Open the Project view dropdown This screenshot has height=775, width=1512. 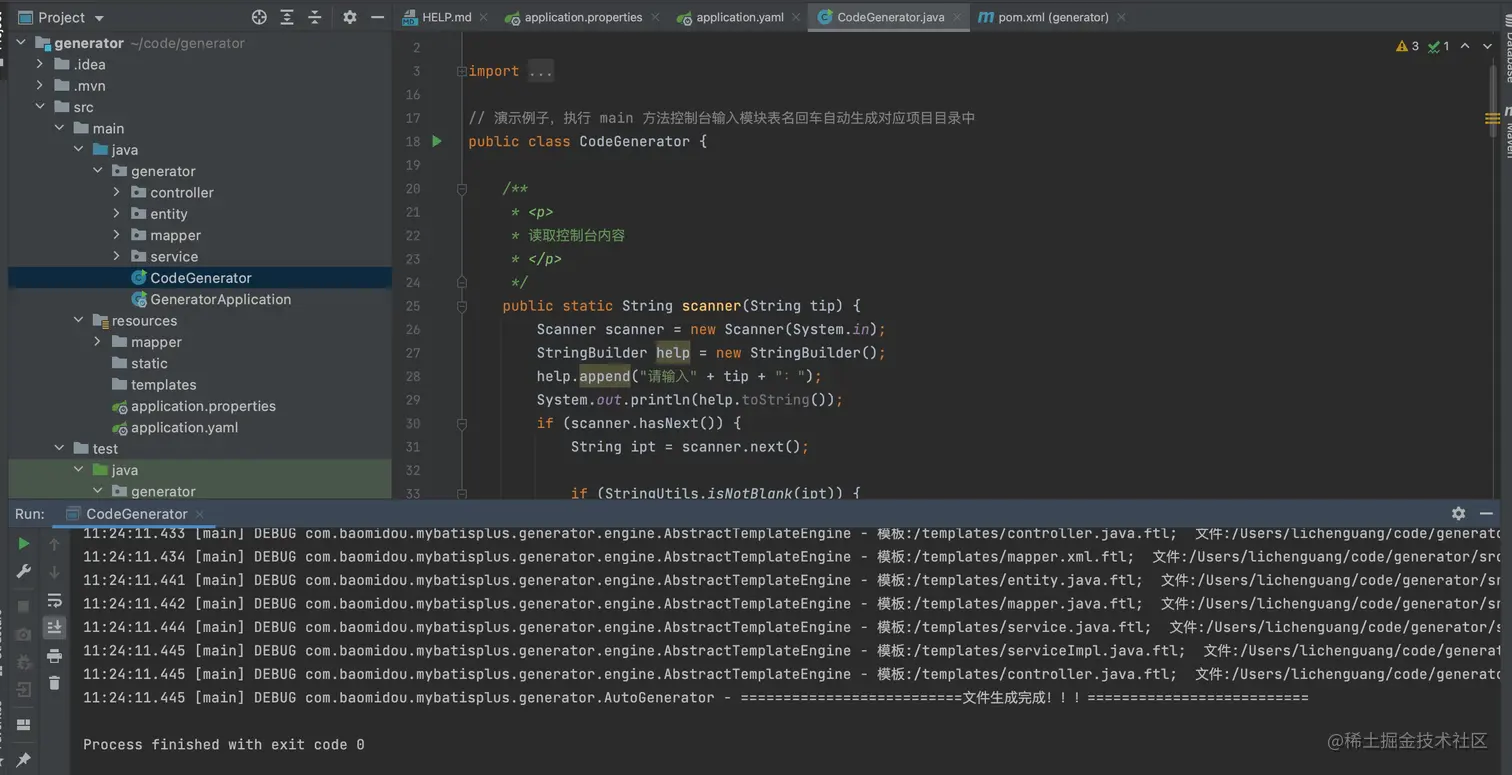point(98,18)
